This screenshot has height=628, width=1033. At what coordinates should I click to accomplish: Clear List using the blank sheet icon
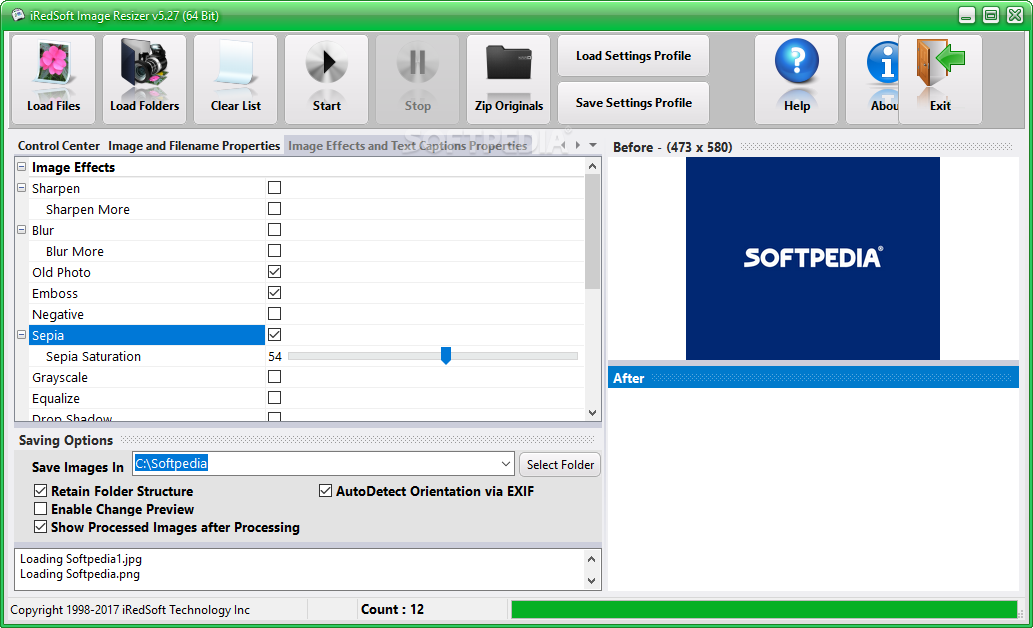[235, 64]
